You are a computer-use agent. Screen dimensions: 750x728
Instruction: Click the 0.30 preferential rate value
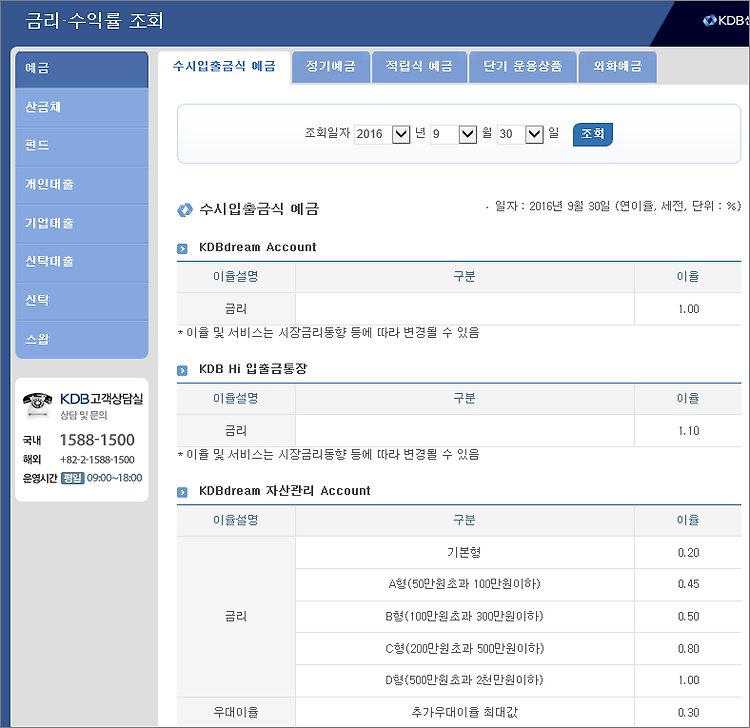point(688,713)
